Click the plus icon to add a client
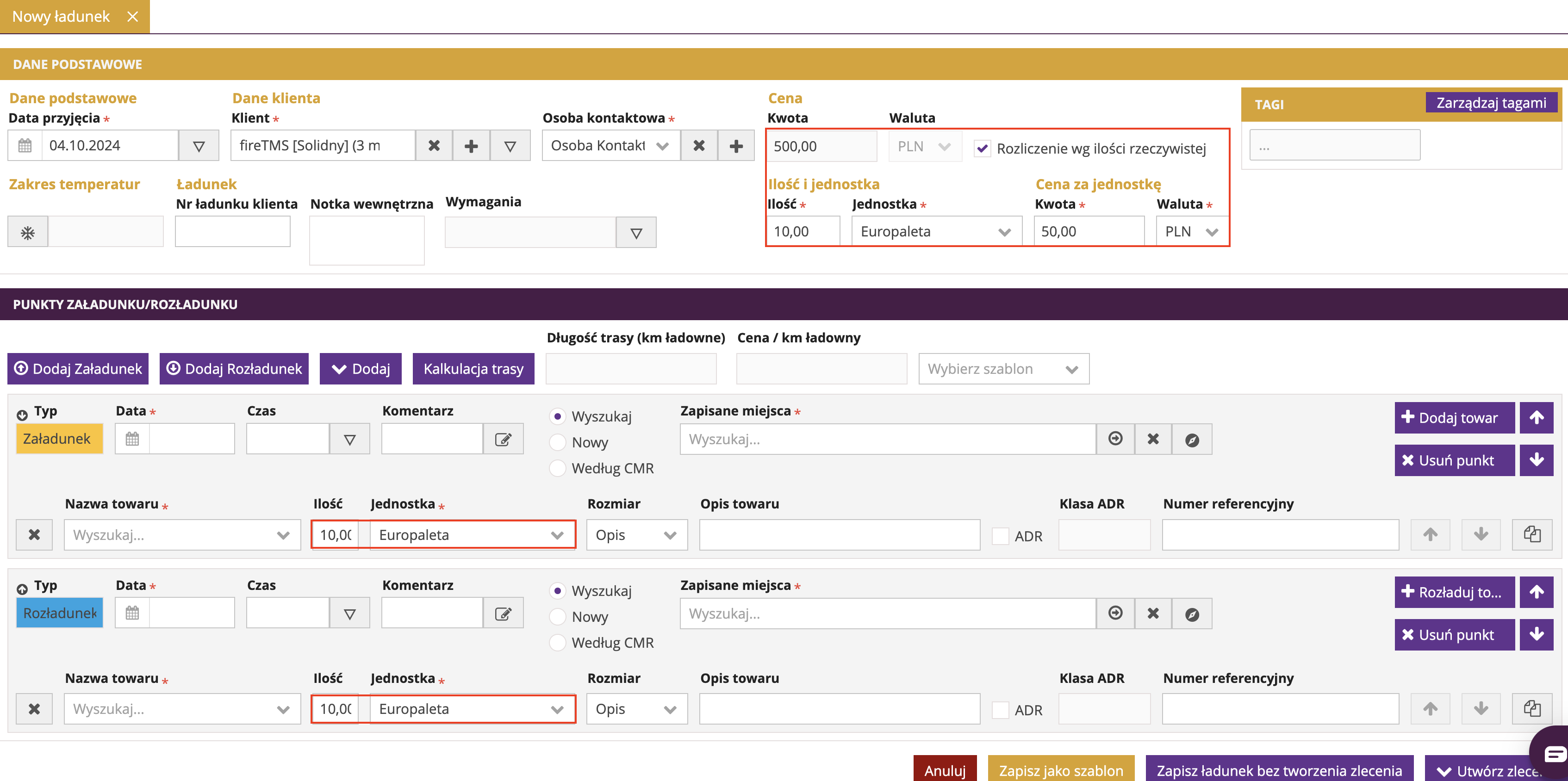Screen dimensions: 1568x781 point(471,146)
